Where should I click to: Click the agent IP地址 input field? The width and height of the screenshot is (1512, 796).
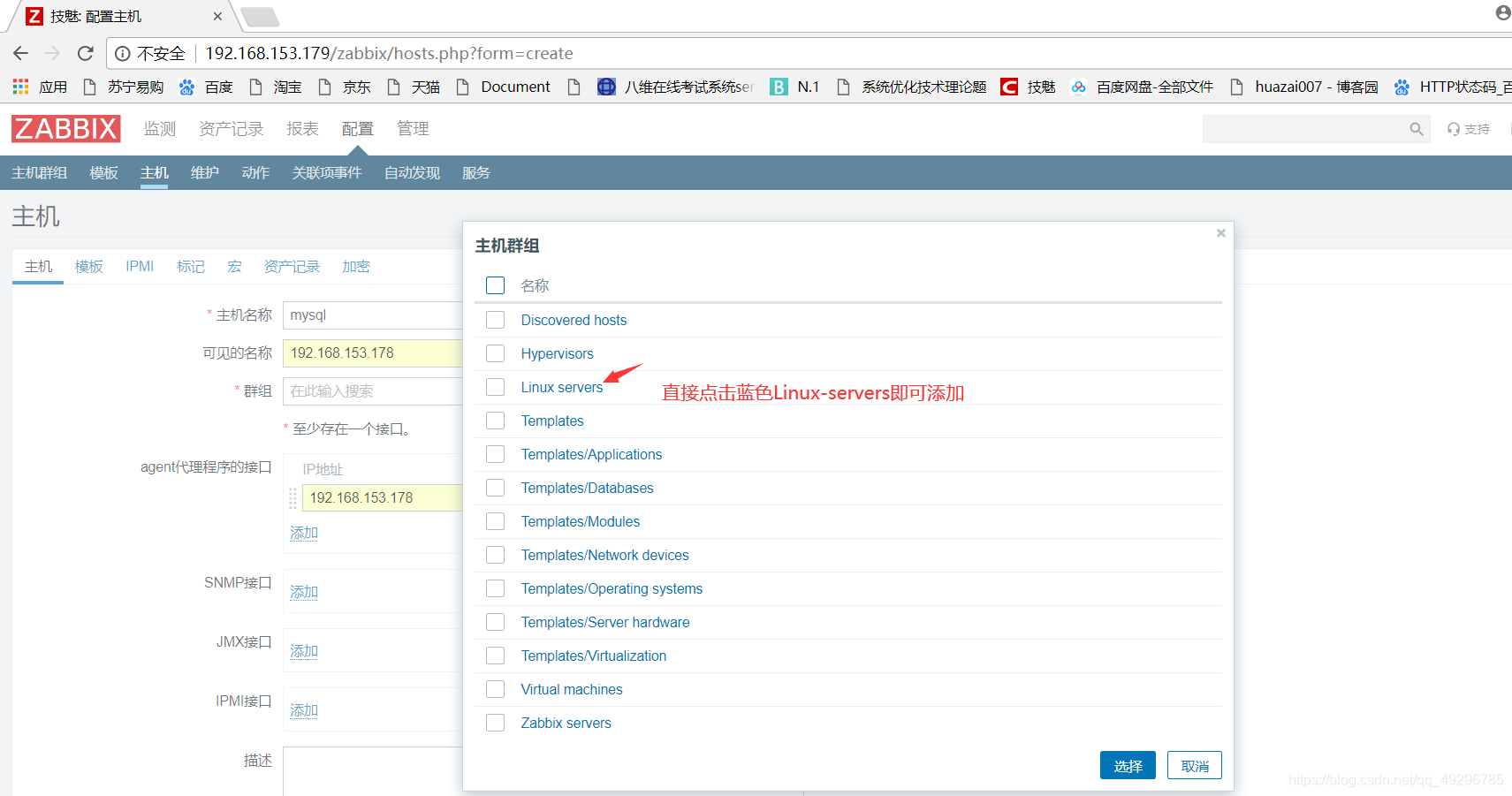(383, 497)
